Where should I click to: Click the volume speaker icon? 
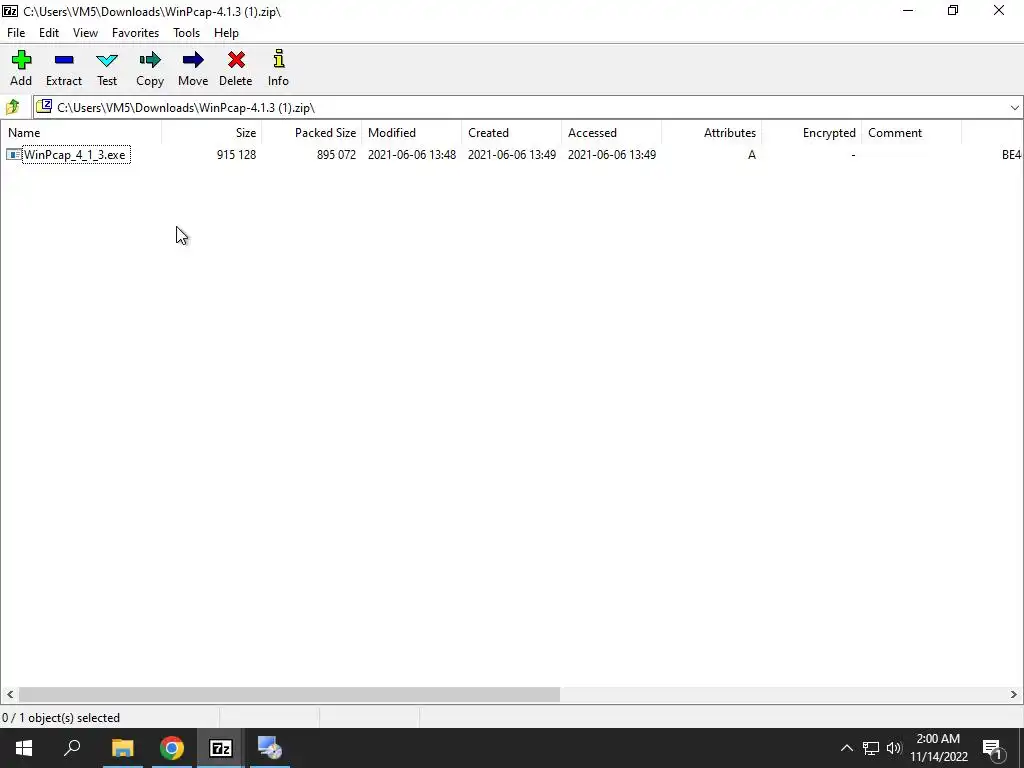click(893, 748)
